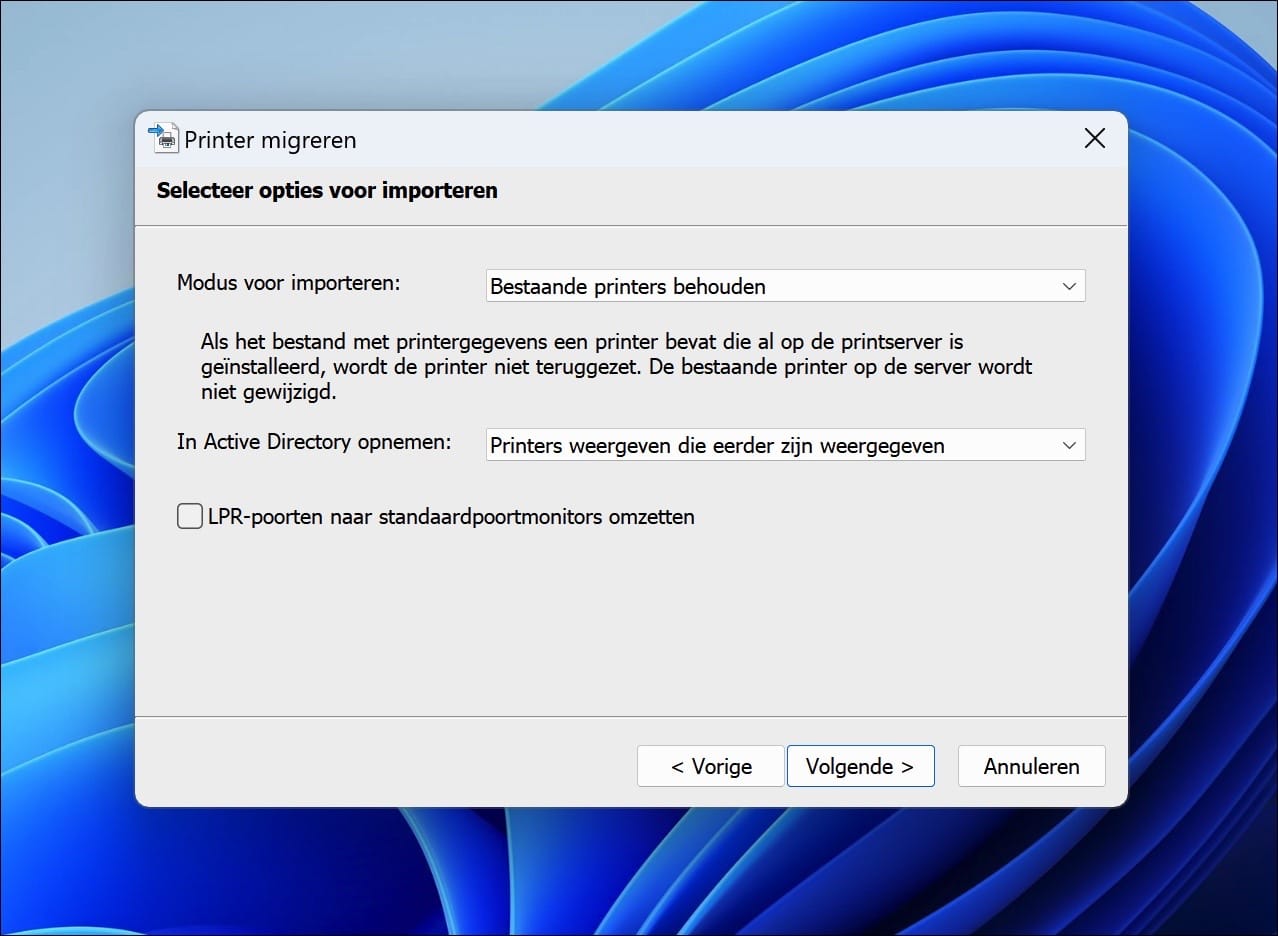Select the printer icon beside the window title

coord(162,138)
